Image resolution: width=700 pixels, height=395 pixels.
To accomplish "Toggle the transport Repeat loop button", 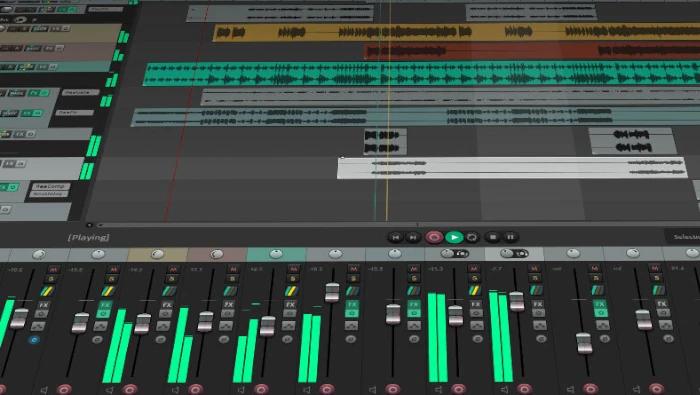I will coord(472,237).
